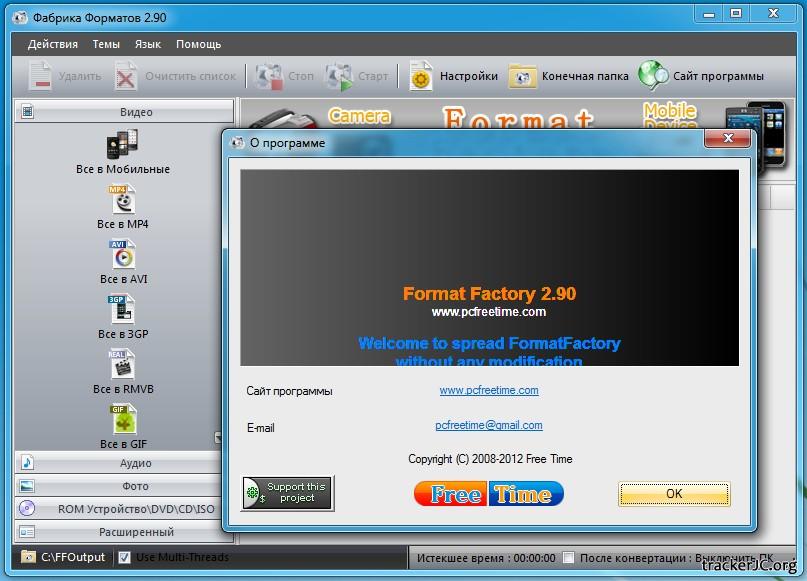
Task: Click the Free Time logo banner
Action: pos(489,494)
